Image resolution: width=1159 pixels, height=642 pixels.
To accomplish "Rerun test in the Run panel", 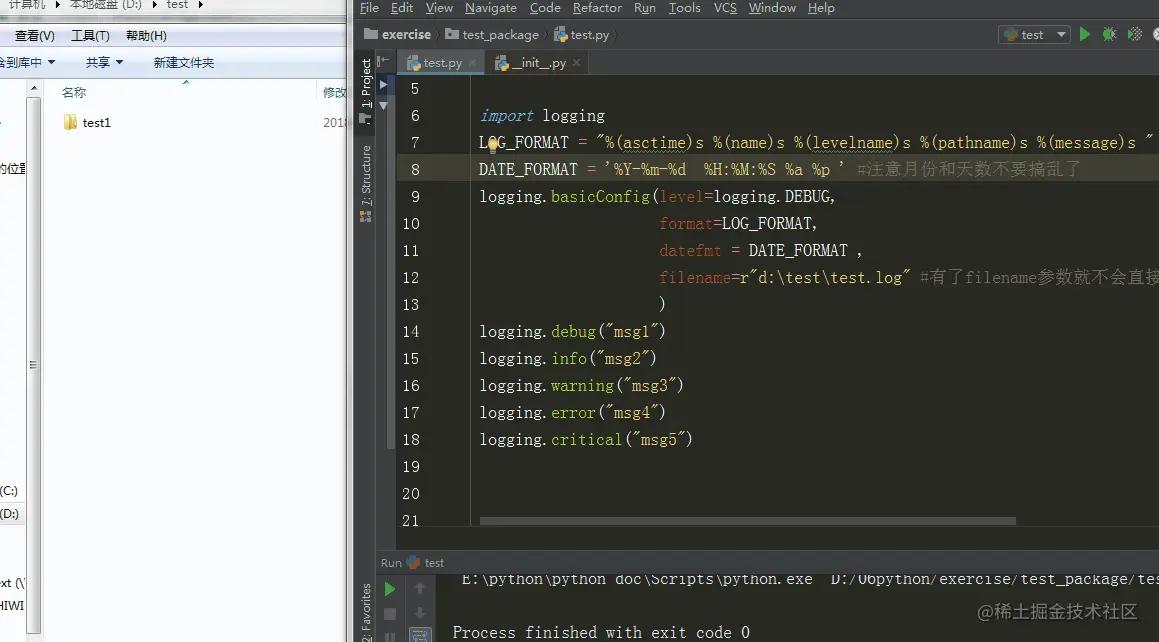I will (x=390, y=589).
